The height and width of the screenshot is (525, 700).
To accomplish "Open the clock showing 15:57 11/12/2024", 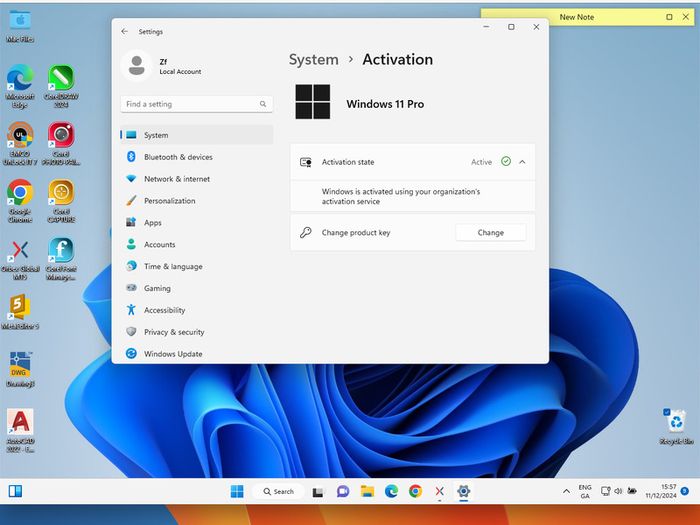I will (x=661, y=492).
